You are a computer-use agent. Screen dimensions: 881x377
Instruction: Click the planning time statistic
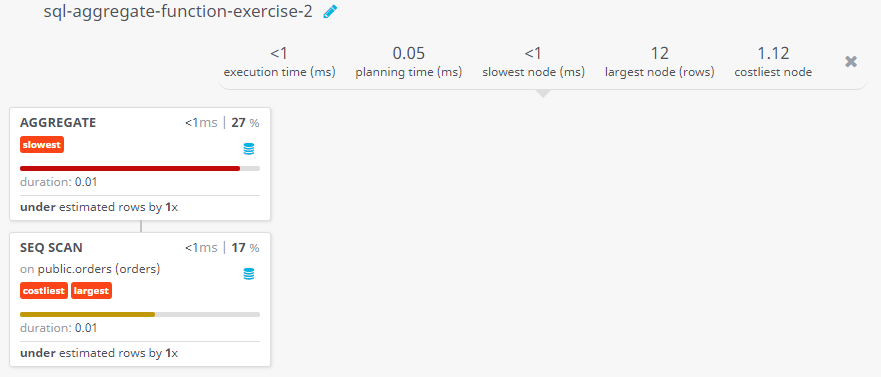coord(408,62)
